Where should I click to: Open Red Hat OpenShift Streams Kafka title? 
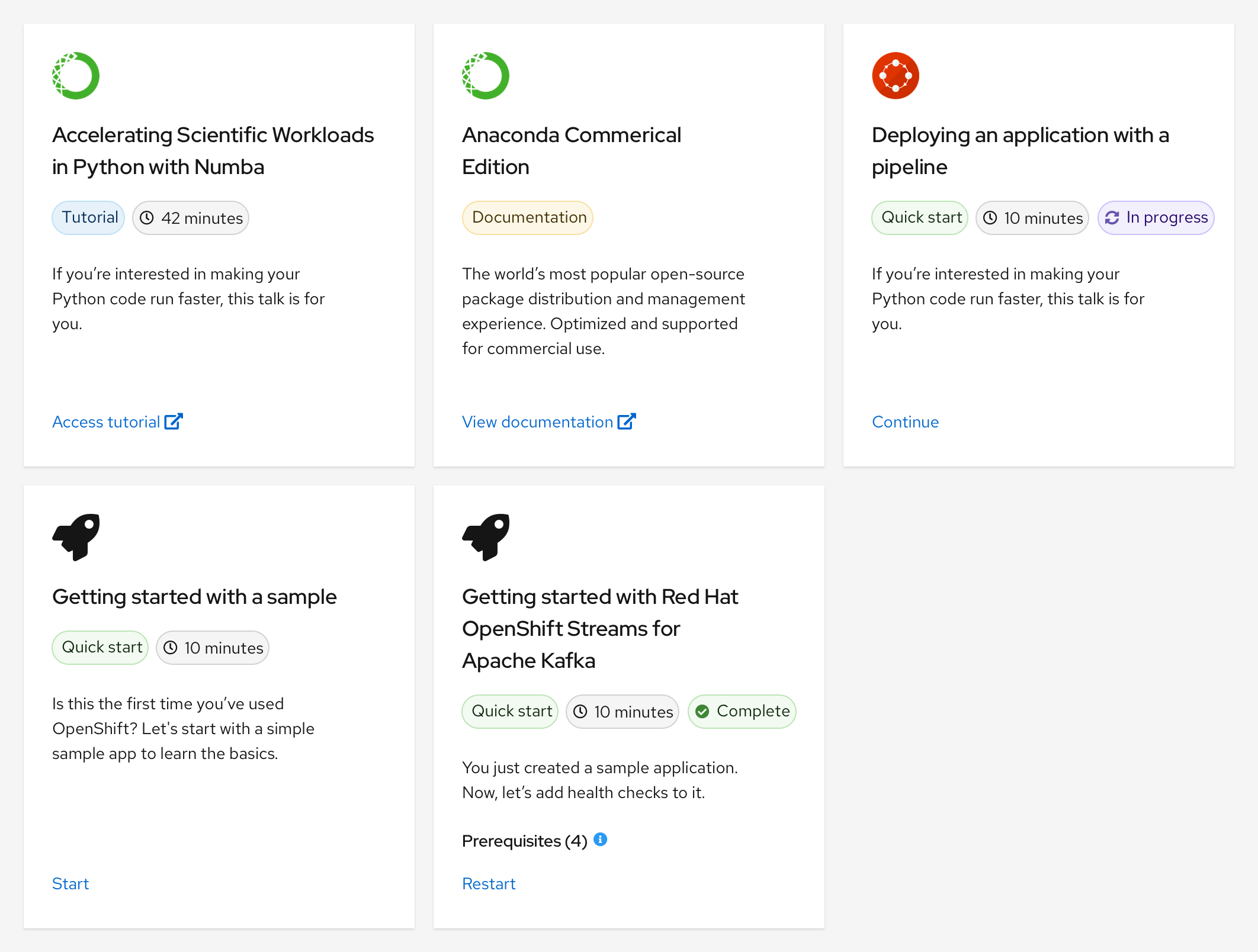600,629
